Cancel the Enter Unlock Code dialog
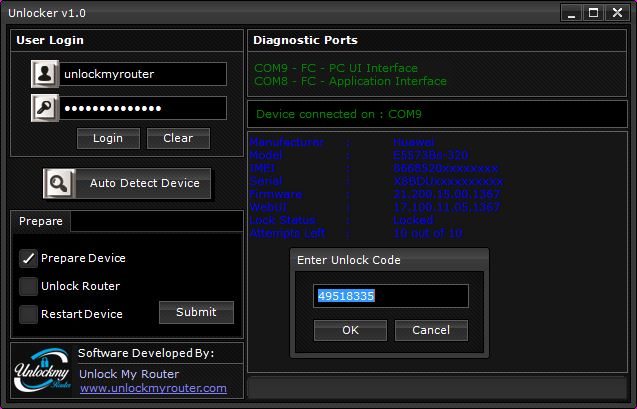Screen dimensions: 637x409 (431, 330)
